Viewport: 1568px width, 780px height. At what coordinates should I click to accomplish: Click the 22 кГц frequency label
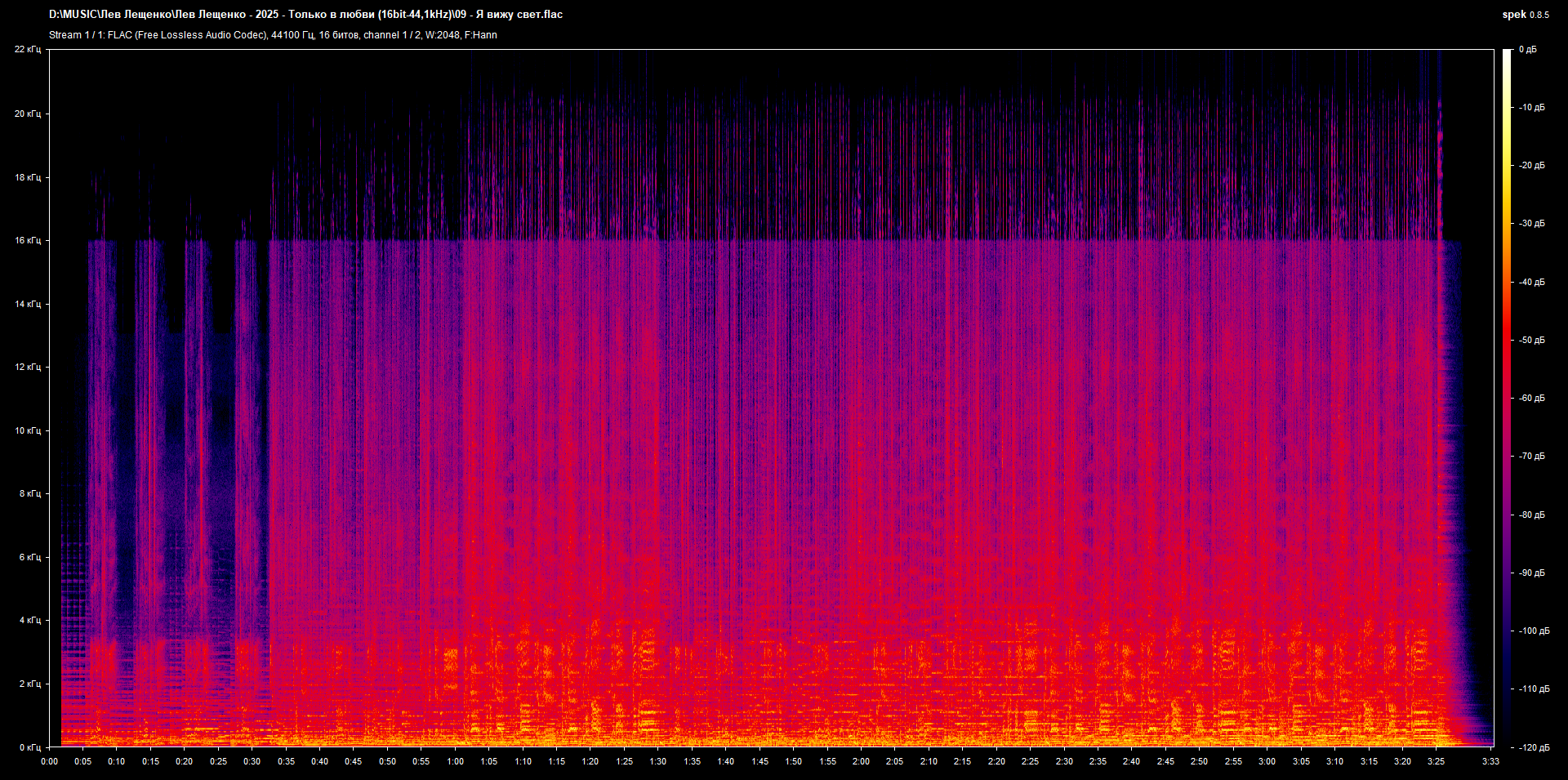tap(28, 50)
